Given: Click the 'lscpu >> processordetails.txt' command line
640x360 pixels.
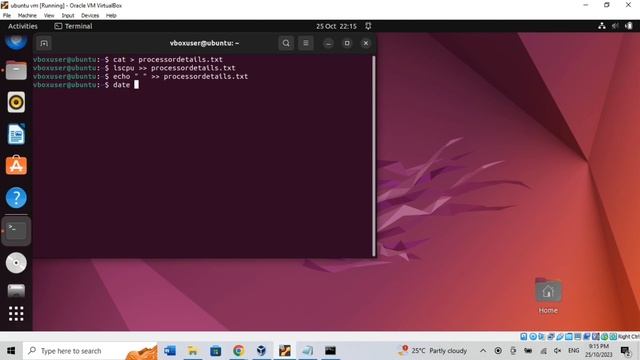Looking at the screenshot, I should point(134,68).
